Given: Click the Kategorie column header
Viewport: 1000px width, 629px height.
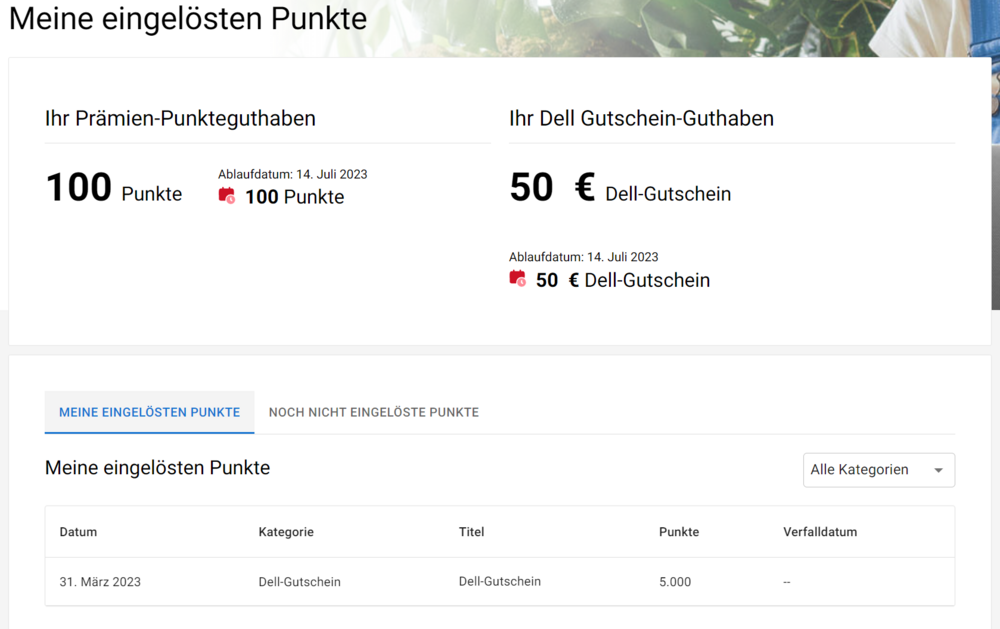Looking at the screenshot, I should (x=286, y=532).
